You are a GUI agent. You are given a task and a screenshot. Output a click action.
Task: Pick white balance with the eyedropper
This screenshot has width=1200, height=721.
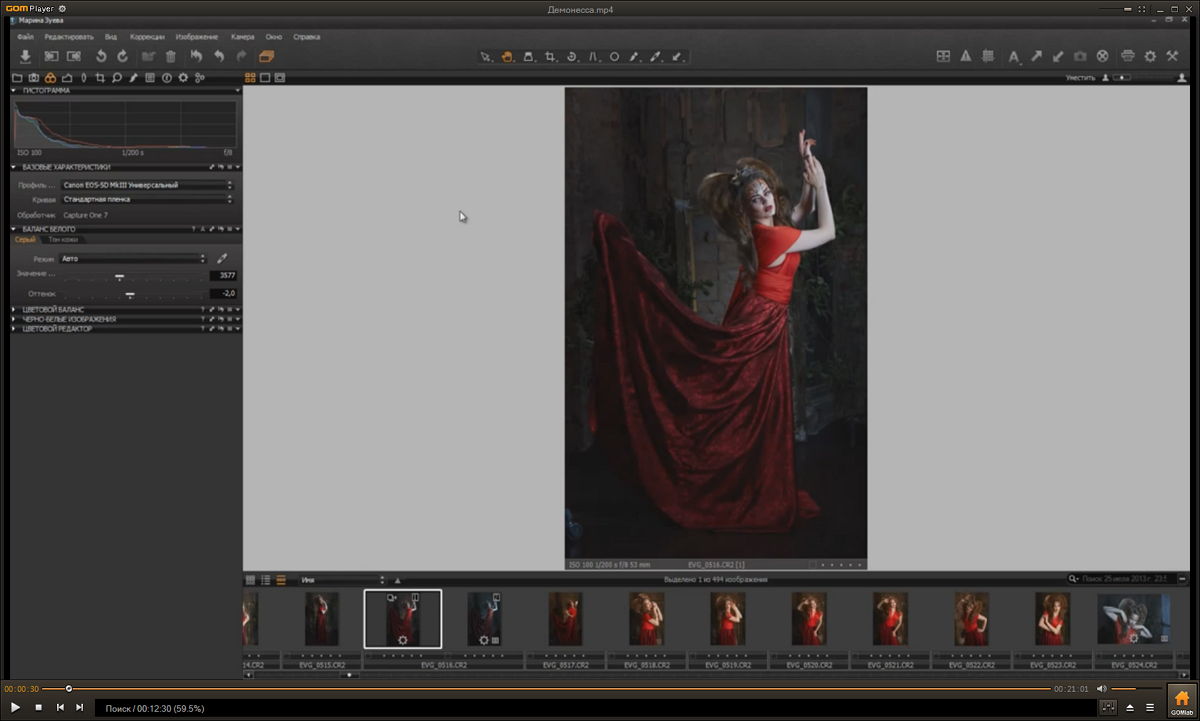point(222,259)
